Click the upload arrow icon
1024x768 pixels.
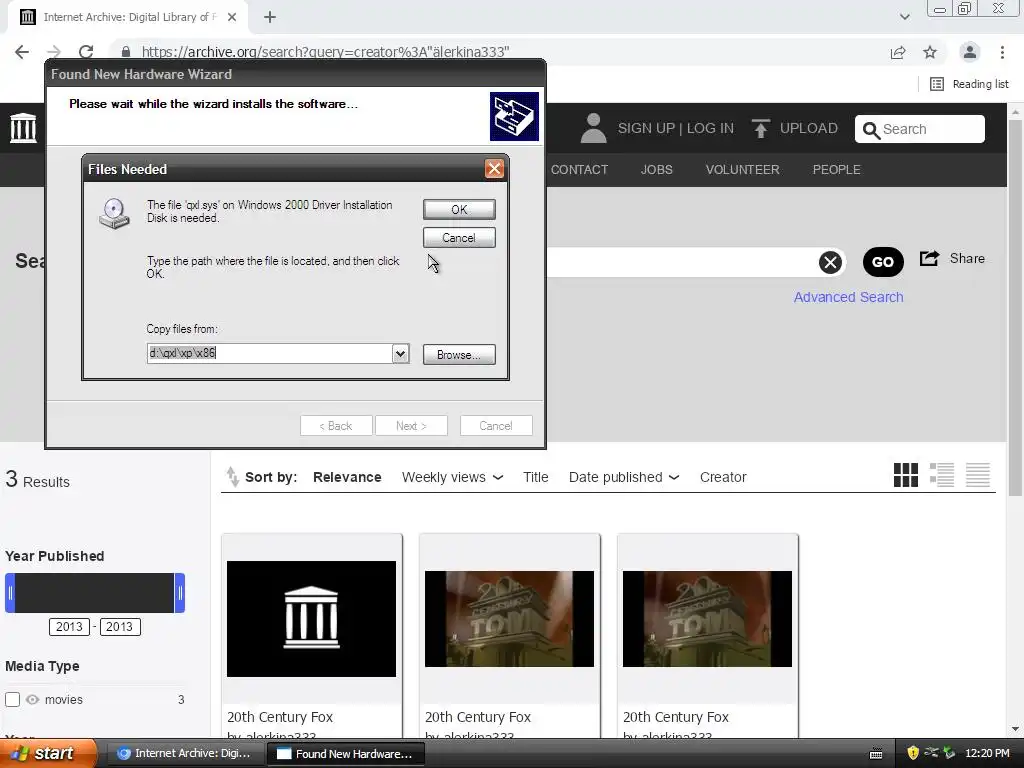point(760,128)
